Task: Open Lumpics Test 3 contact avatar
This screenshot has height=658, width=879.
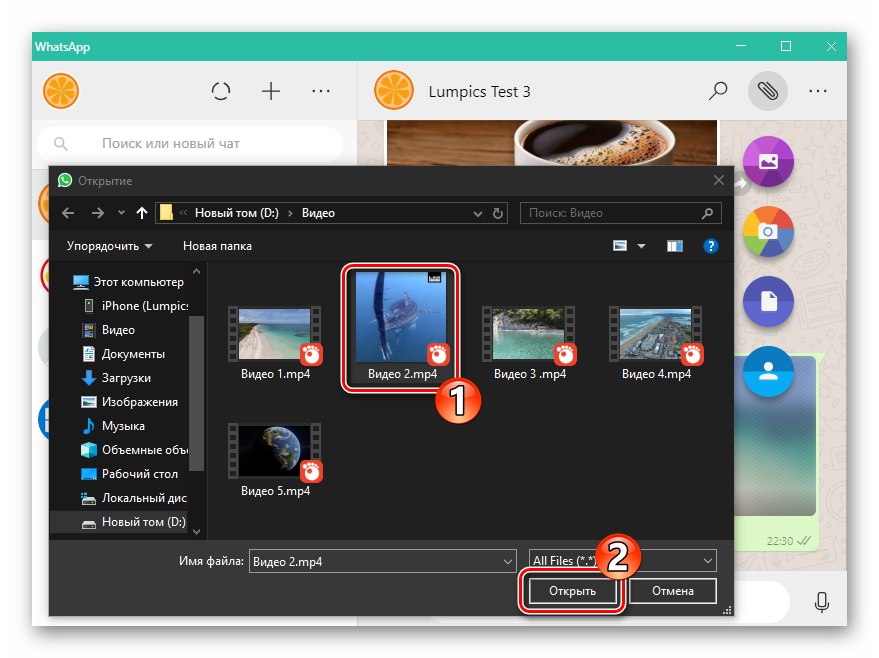Action: tap(394, 91)
